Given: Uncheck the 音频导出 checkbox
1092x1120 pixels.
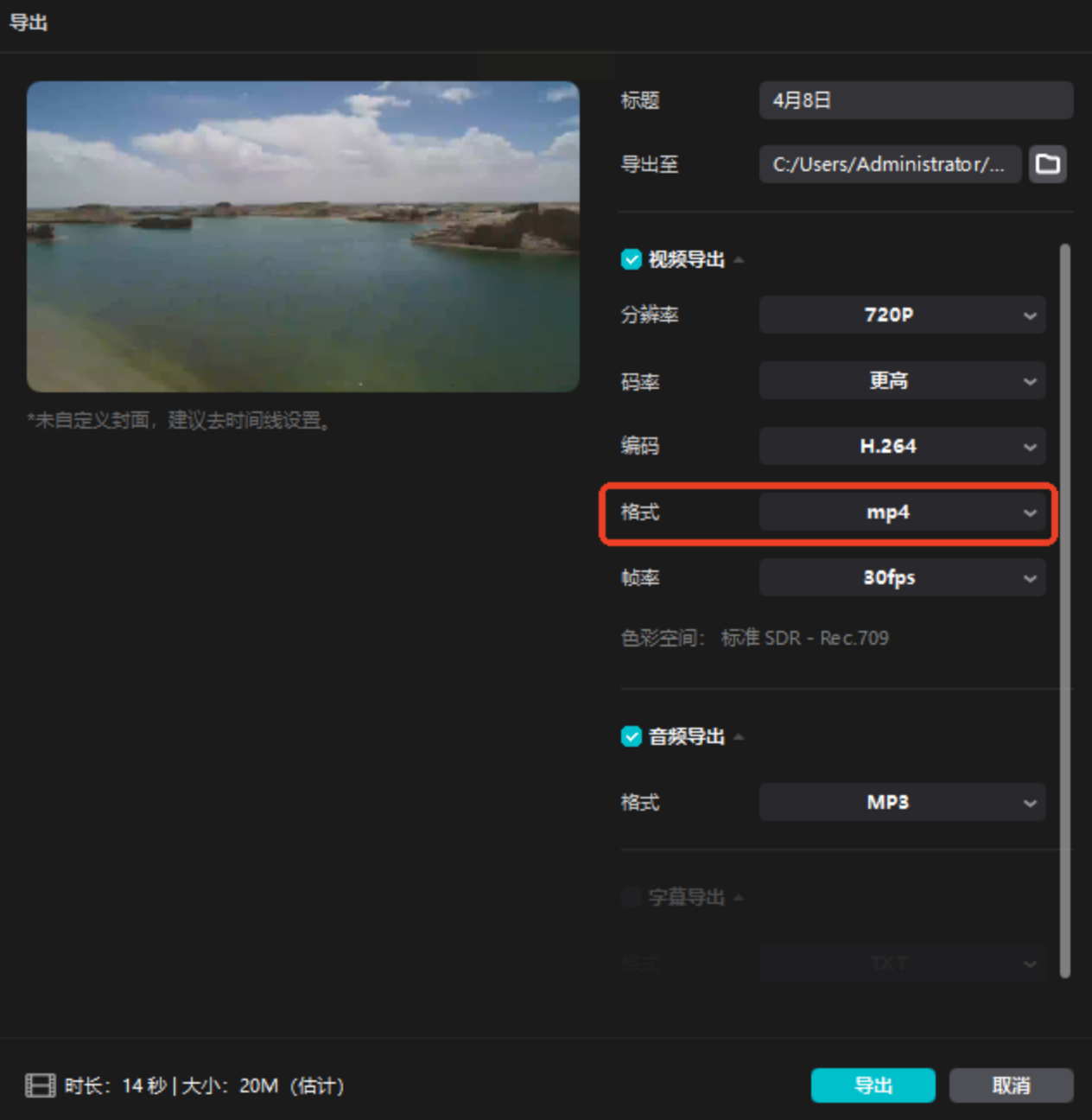Looking at the screenshot, I should click(632, 736).
